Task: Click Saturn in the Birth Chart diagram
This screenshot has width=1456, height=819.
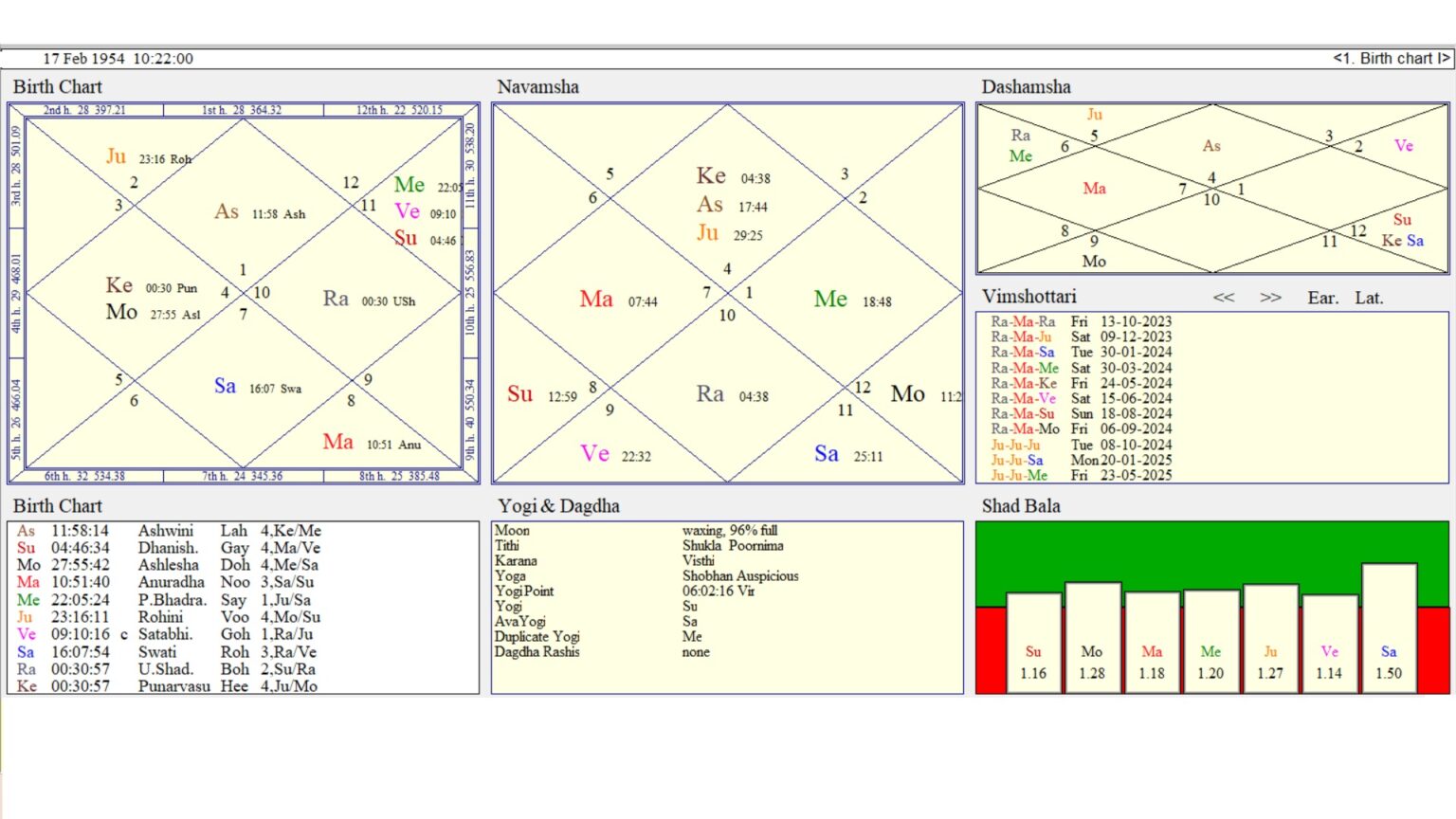Action: (225, 386)
